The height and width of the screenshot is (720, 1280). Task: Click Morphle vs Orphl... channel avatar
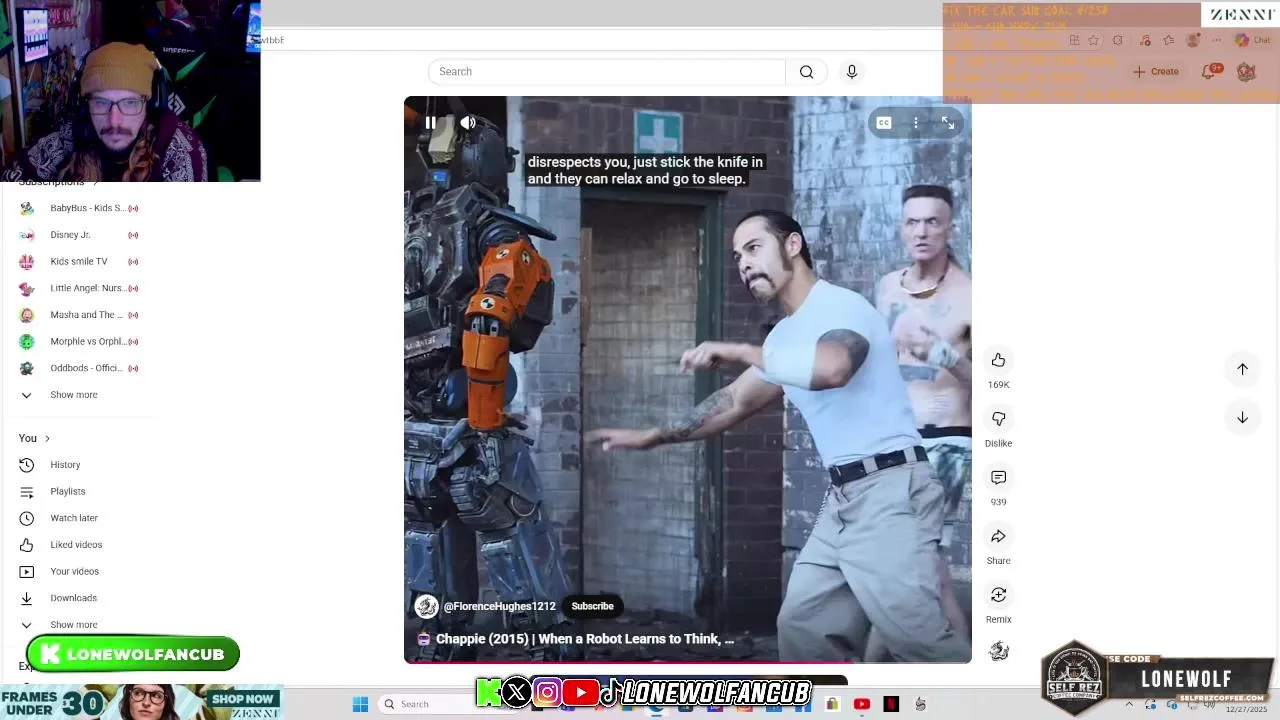27,342
